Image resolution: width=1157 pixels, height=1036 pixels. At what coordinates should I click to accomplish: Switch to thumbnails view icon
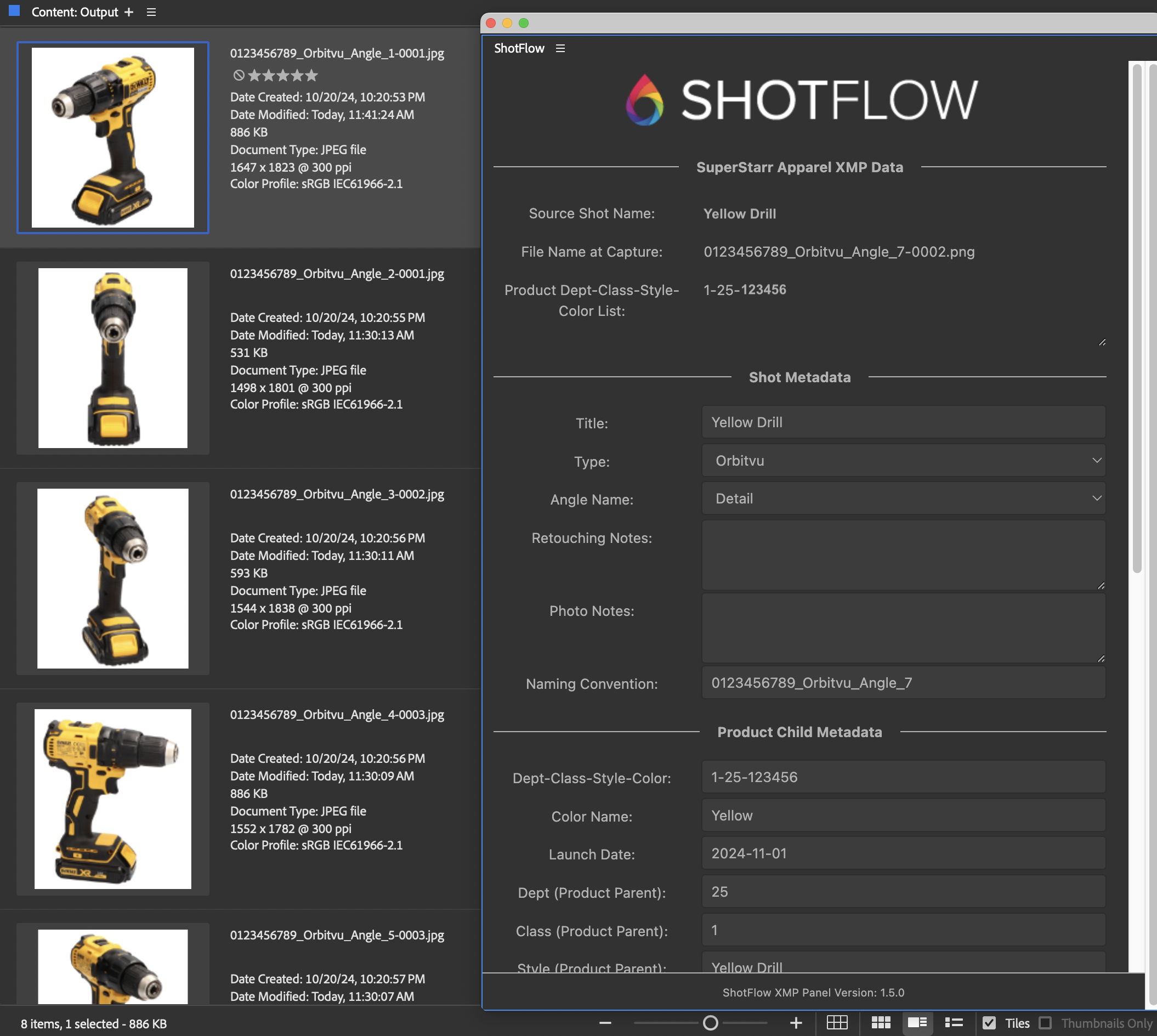coord(881,1023)
